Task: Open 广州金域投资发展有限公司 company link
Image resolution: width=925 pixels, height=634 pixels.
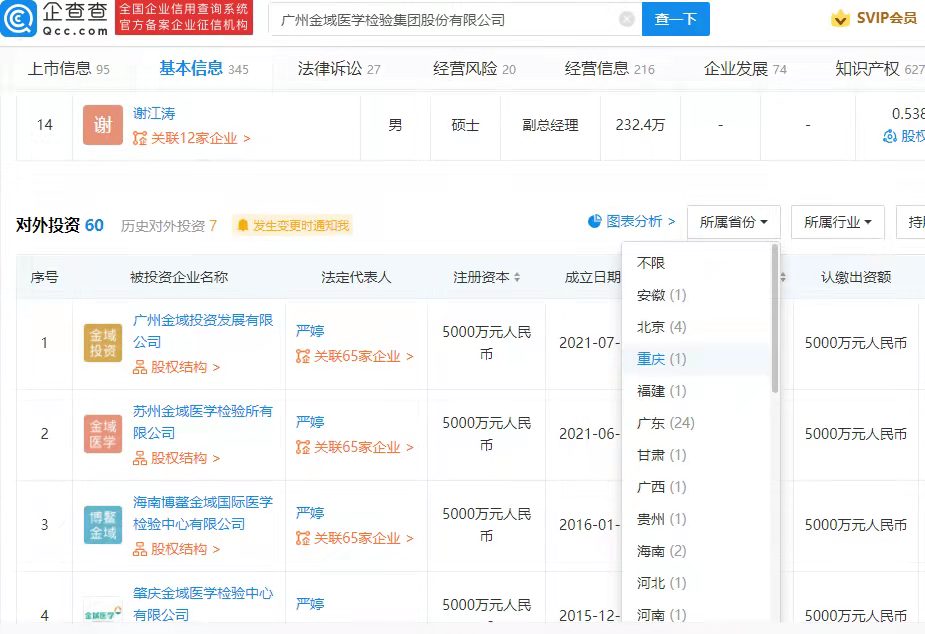Action: [x=203, y=331]
